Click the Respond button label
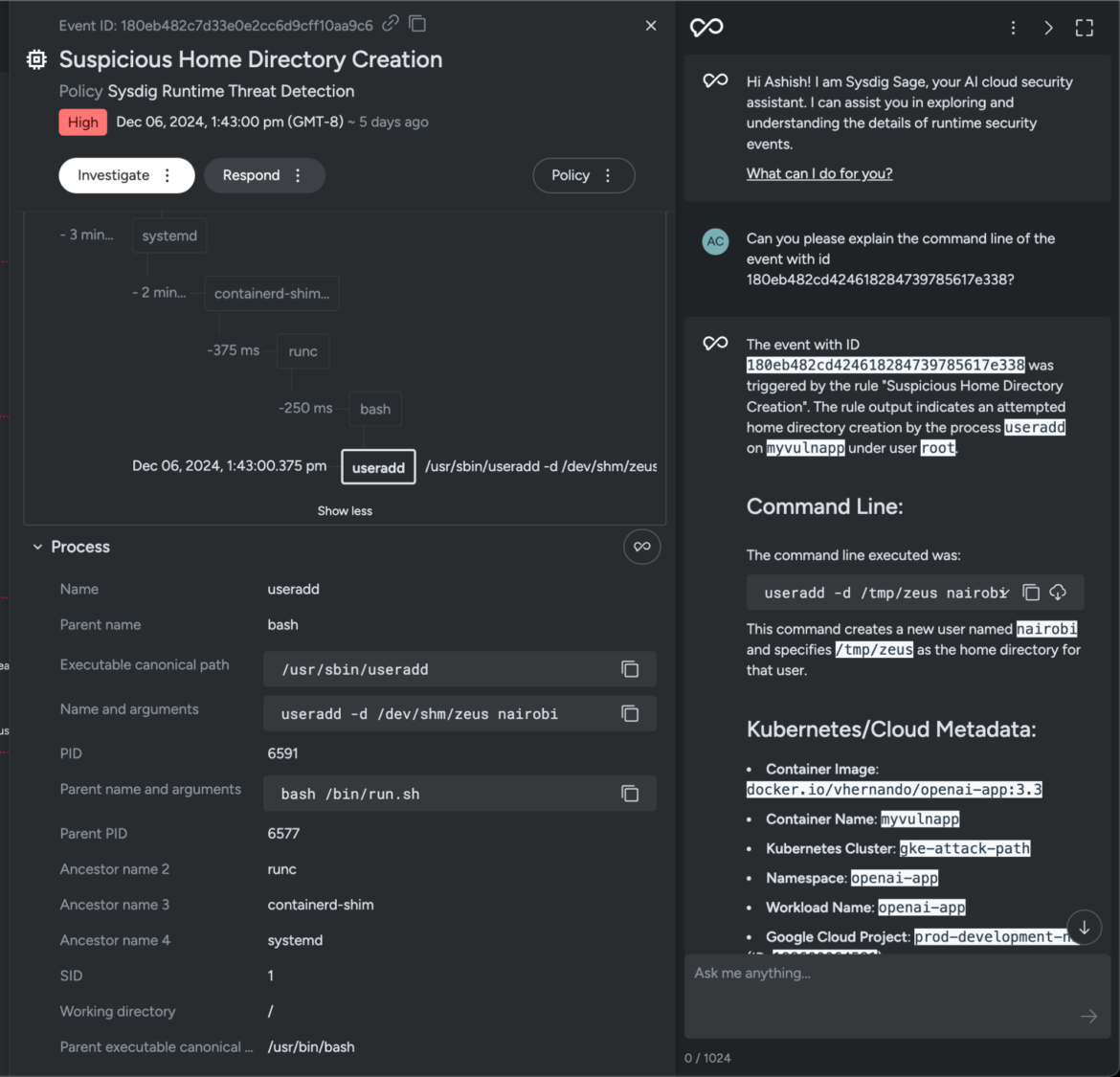Image resolution: width=1120 pixels, height=1077 pixels. pos(251,175)
